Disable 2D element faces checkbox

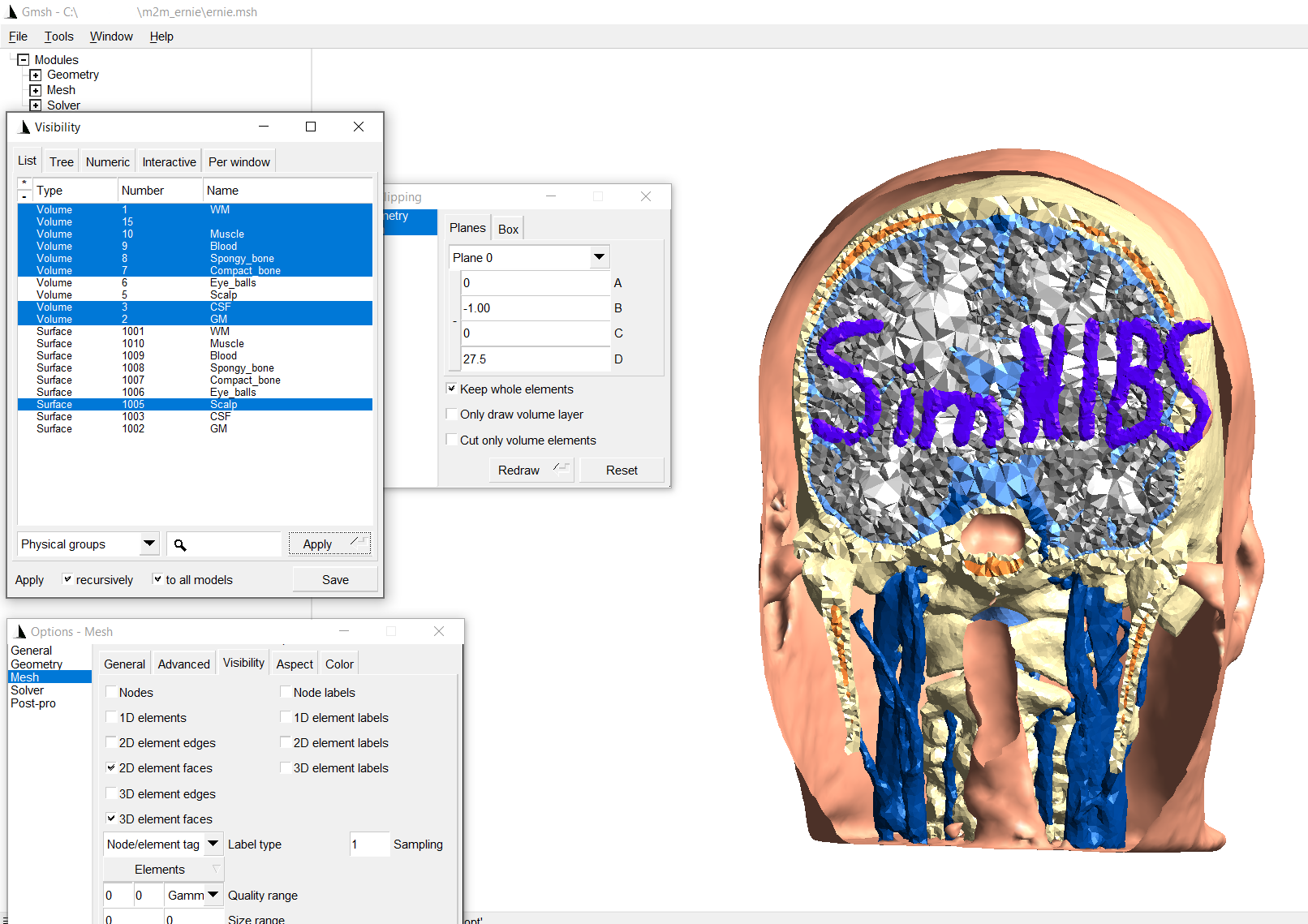[111, 767]
